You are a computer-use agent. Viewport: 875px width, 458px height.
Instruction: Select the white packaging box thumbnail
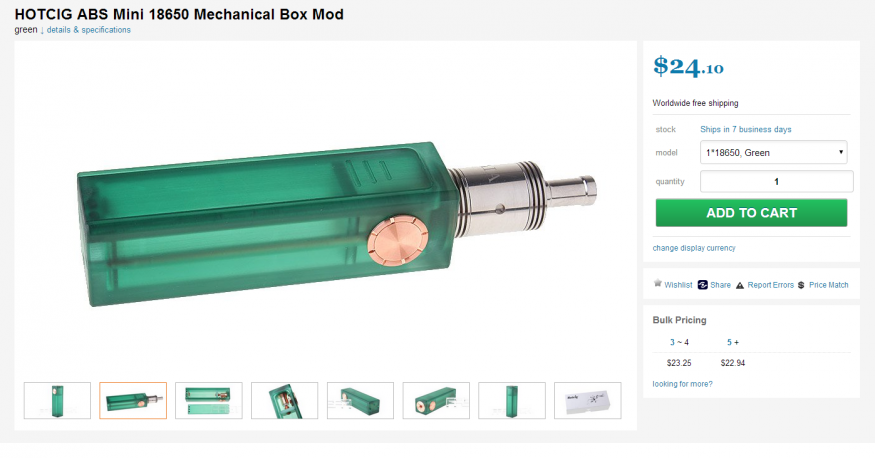(x=588, y=401)
